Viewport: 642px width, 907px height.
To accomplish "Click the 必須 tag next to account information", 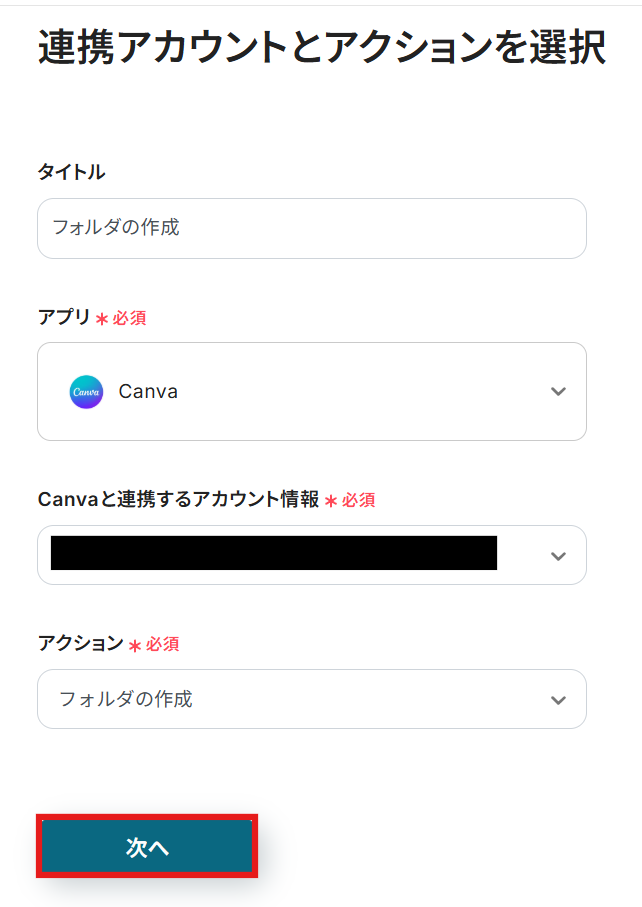I will coord(359,501).
